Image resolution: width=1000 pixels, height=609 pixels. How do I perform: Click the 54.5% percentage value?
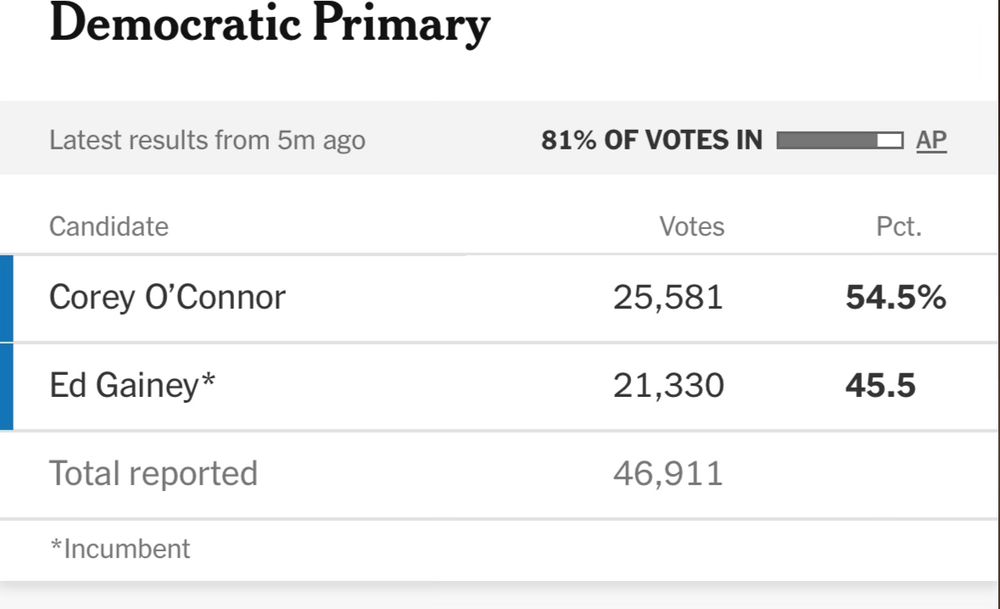tap(896, 298)
